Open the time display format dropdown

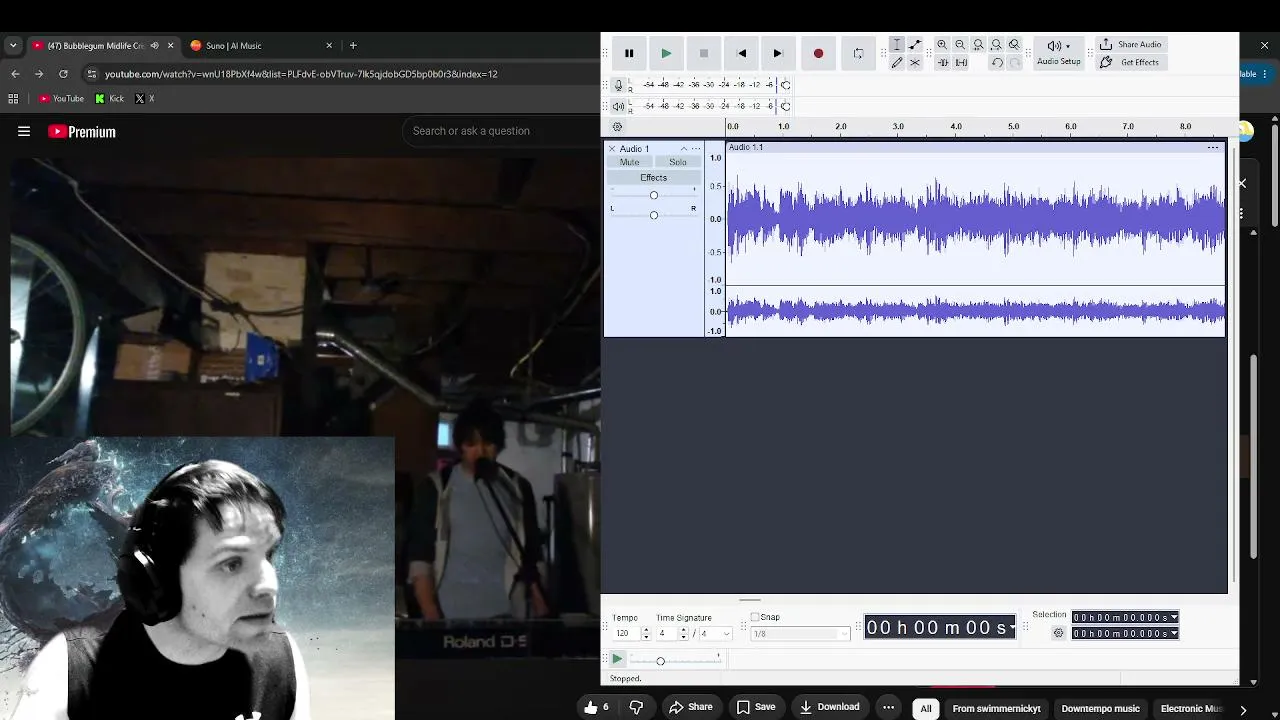(1013, 627)
